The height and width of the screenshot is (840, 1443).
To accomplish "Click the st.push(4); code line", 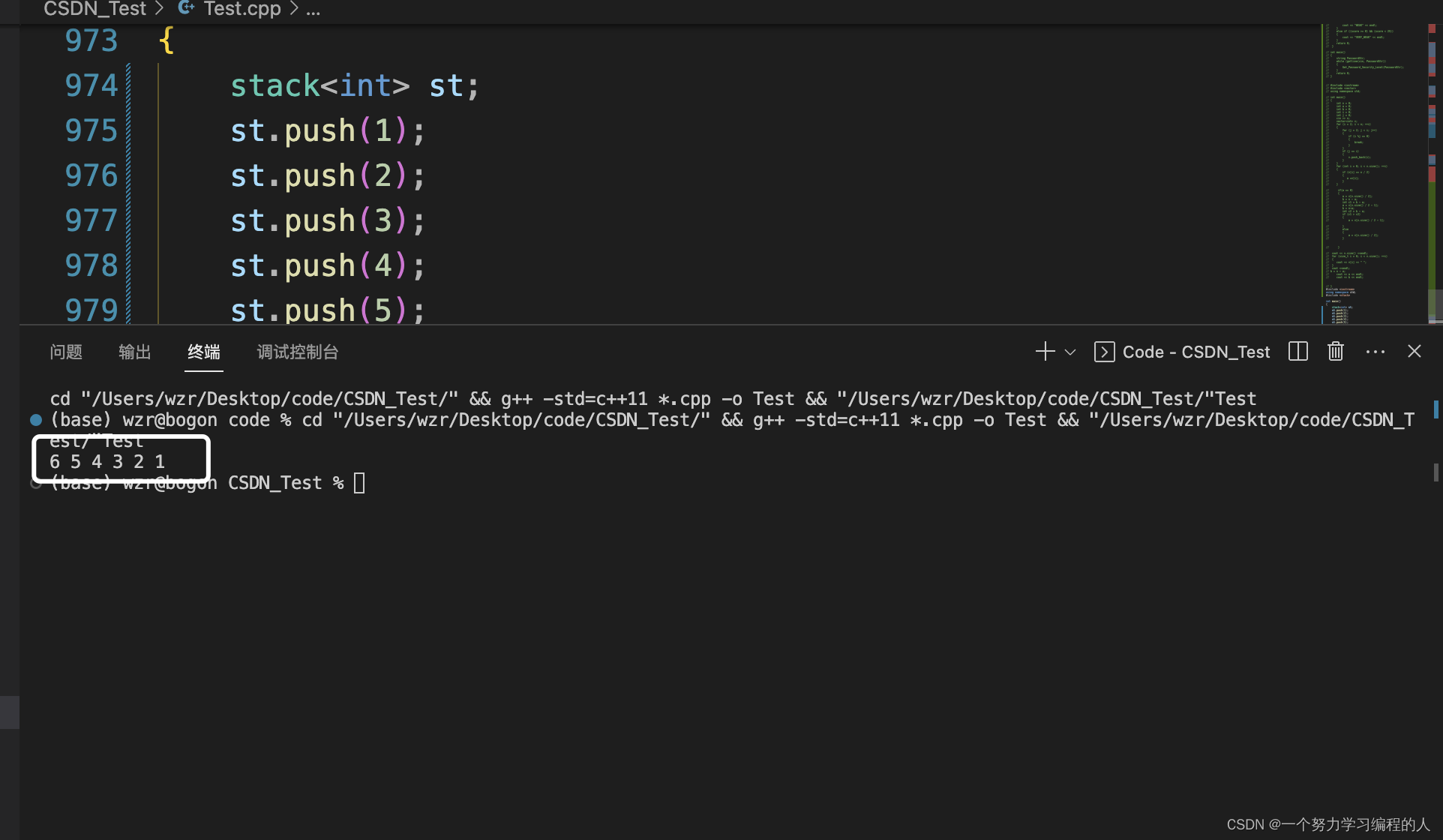I will pyautogui.click(x=328, y=265).
